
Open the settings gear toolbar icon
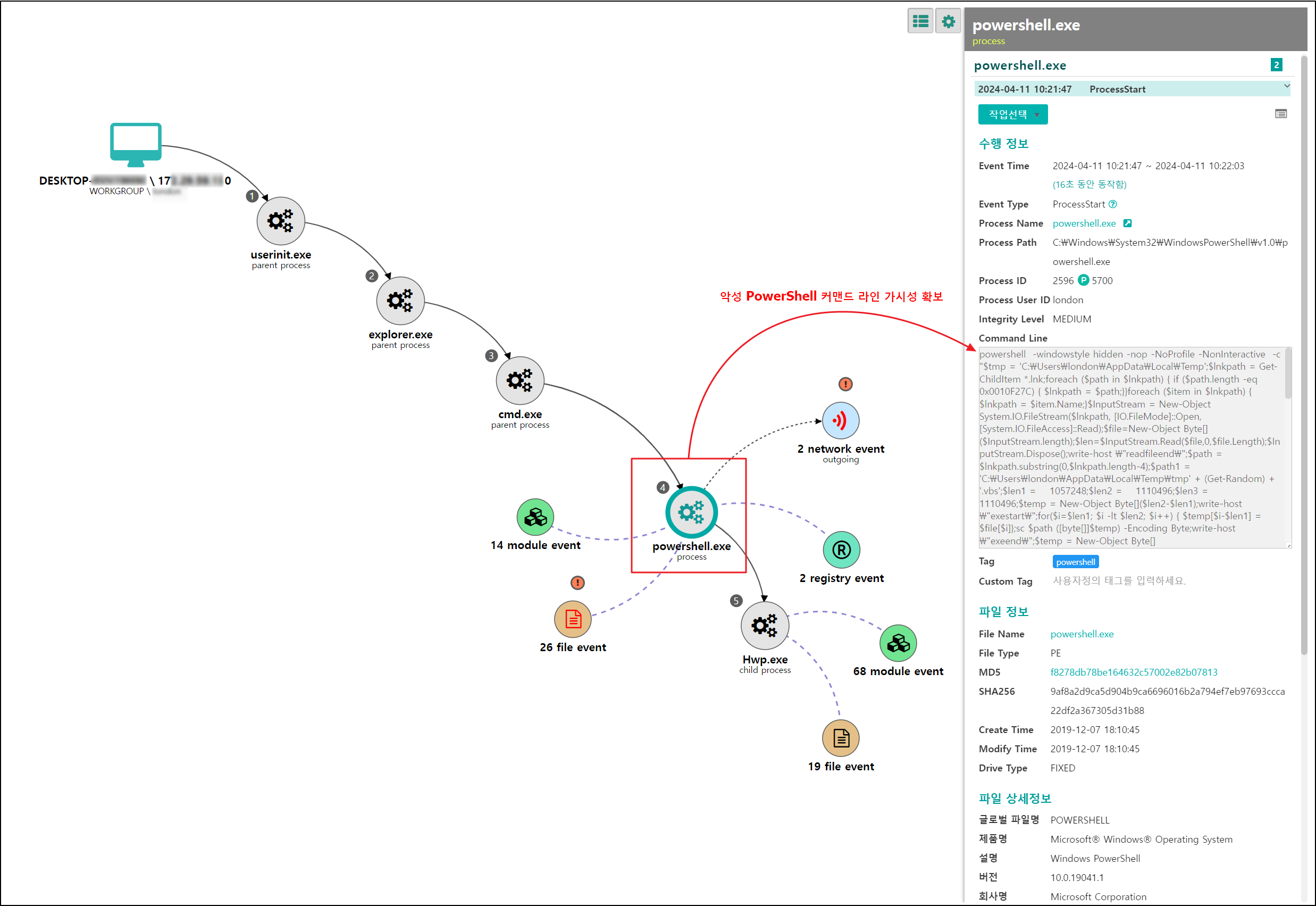coord(948,22)
